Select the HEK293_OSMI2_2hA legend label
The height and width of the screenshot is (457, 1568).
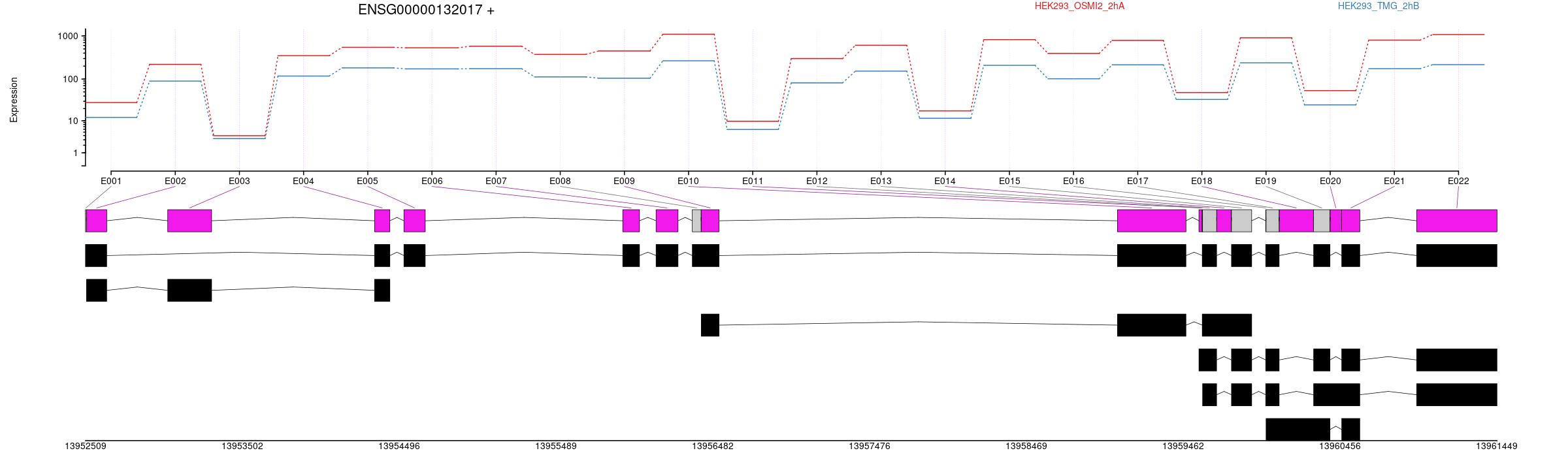[x=1079, y=6]
